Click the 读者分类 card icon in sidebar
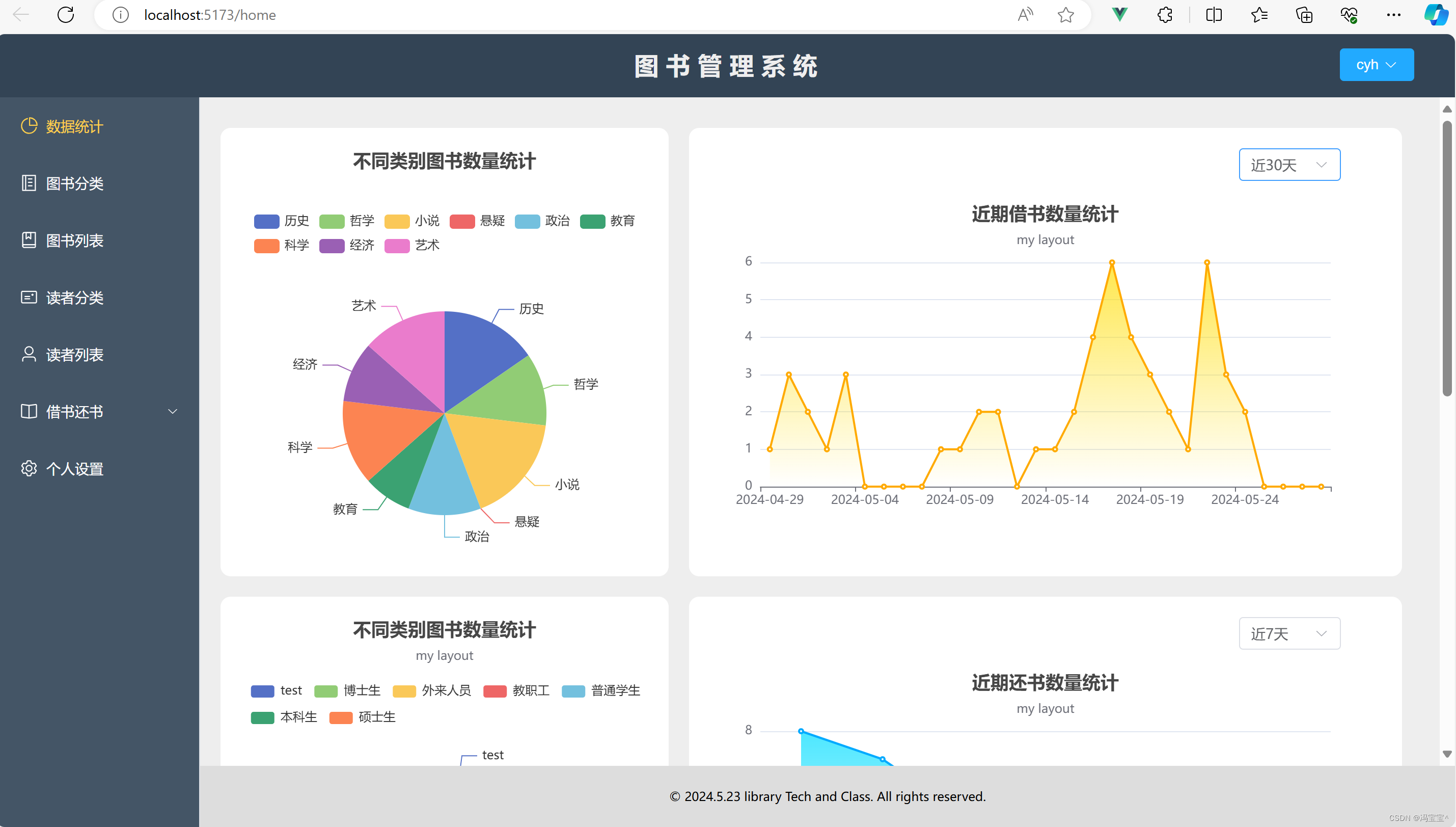This screenshot has width=1456, height=827. (29, 297)
